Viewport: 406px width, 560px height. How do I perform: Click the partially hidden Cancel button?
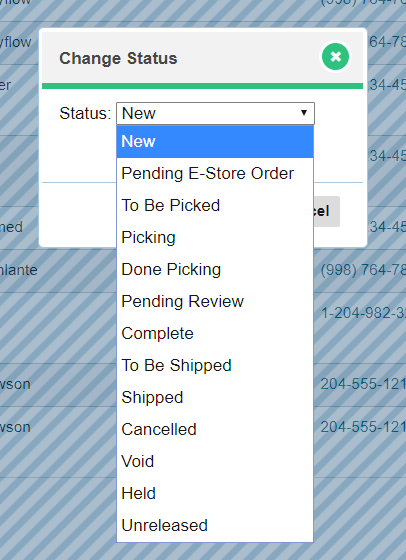point(327,211)
